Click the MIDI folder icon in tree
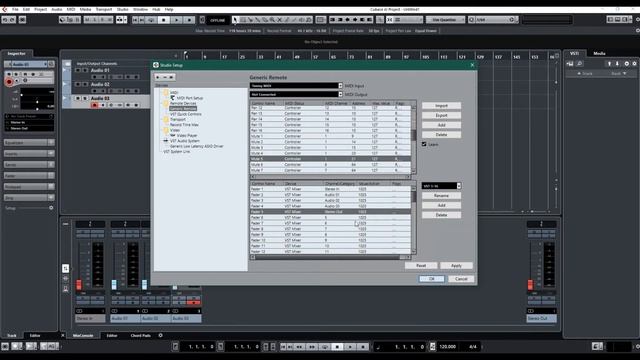The height and width of the screenshot is (360, 640). click(166, 93)
